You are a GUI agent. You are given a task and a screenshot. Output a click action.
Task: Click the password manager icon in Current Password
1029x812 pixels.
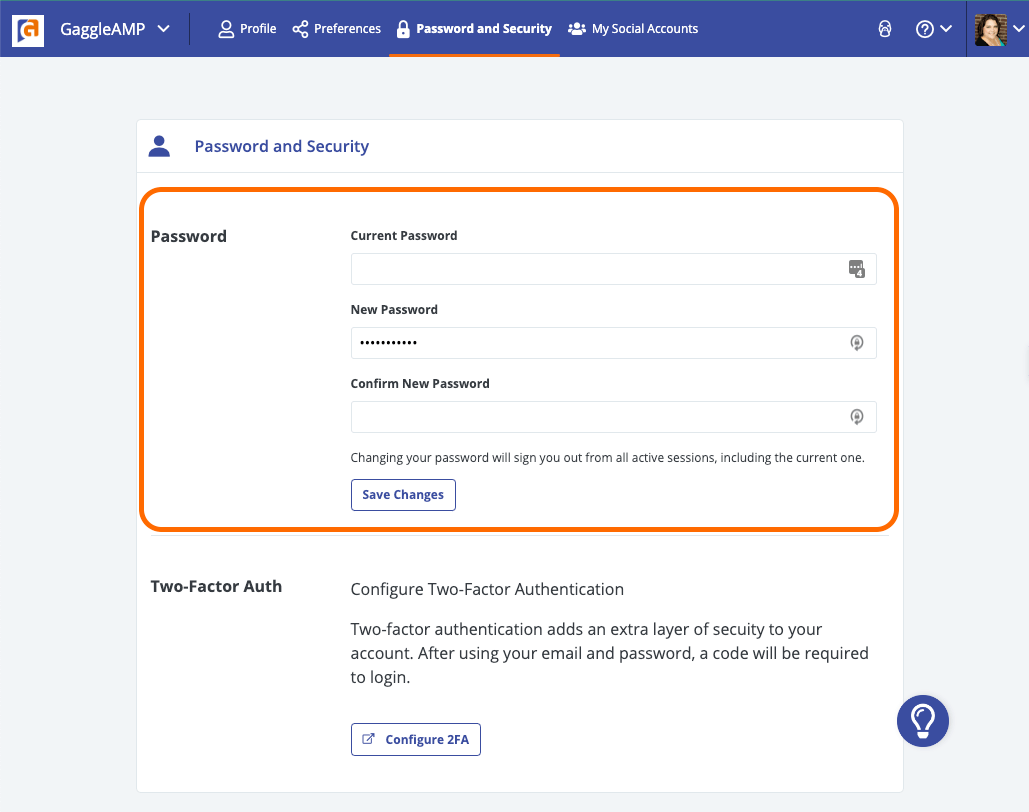tap(856, 268)
